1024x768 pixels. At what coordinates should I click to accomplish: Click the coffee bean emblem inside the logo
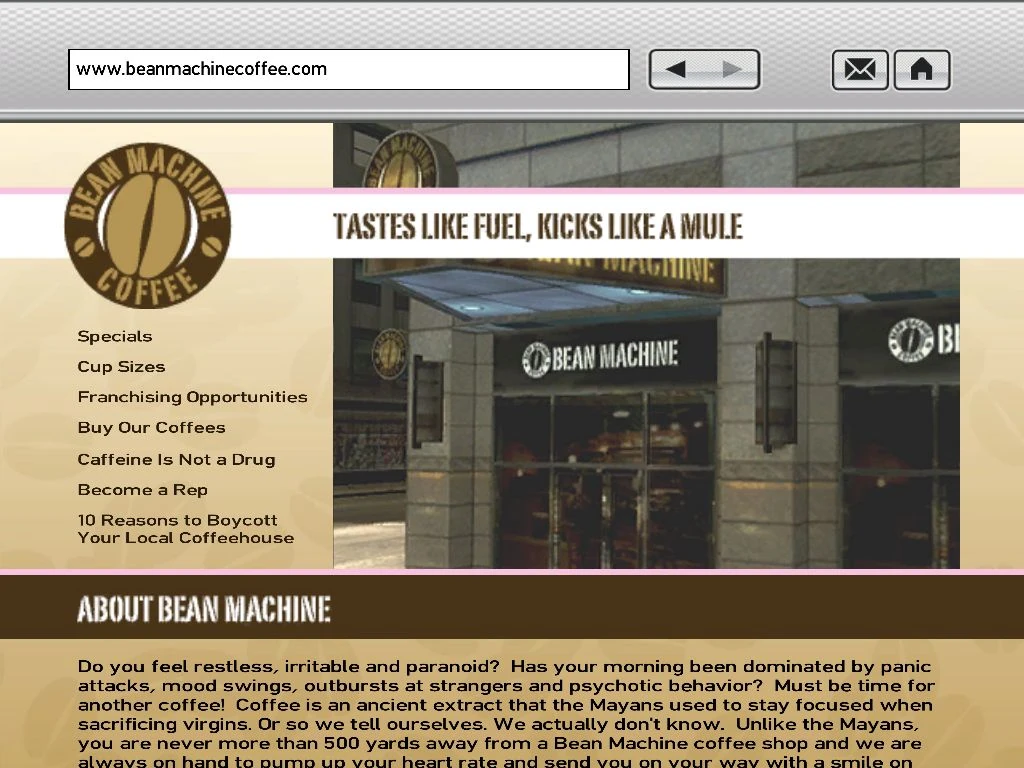(x=148, y=230)
